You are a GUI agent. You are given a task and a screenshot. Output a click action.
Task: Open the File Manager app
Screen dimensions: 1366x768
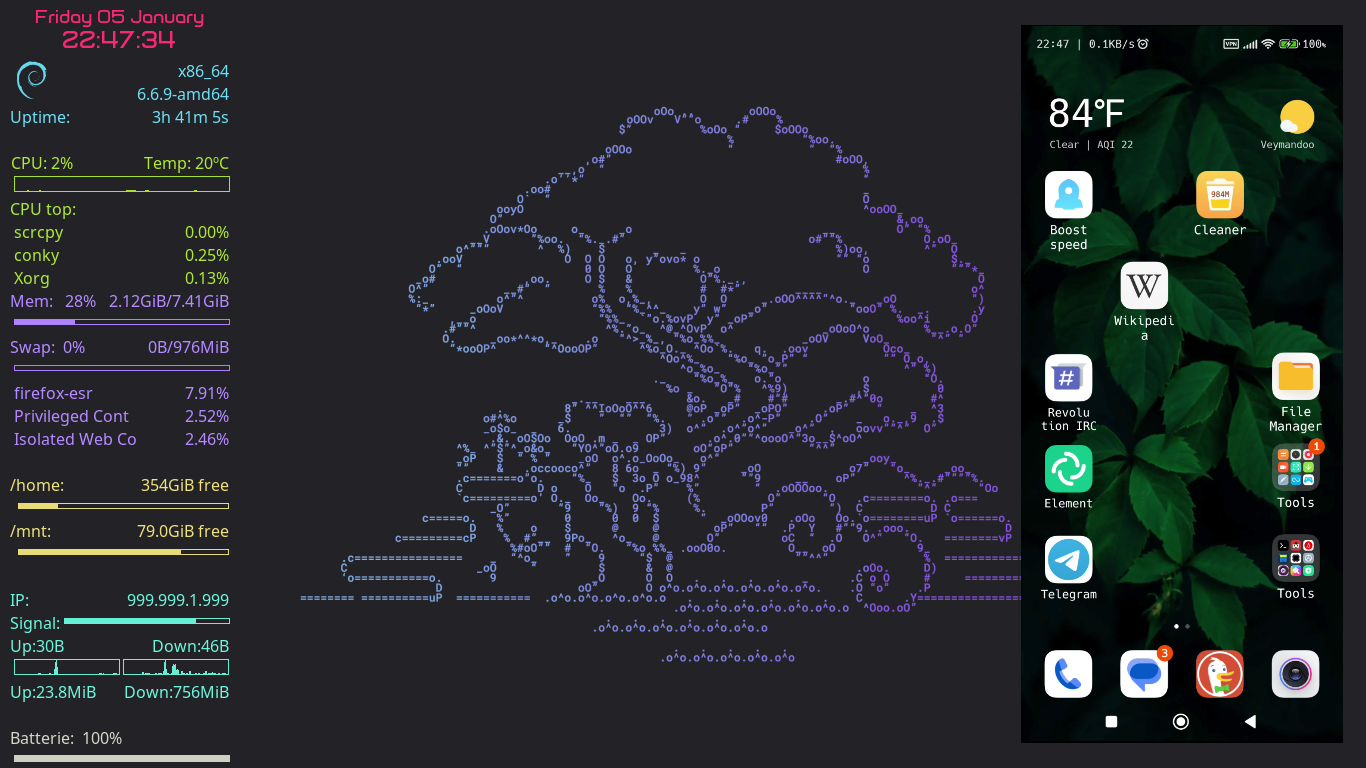[x=1295, y=377]
